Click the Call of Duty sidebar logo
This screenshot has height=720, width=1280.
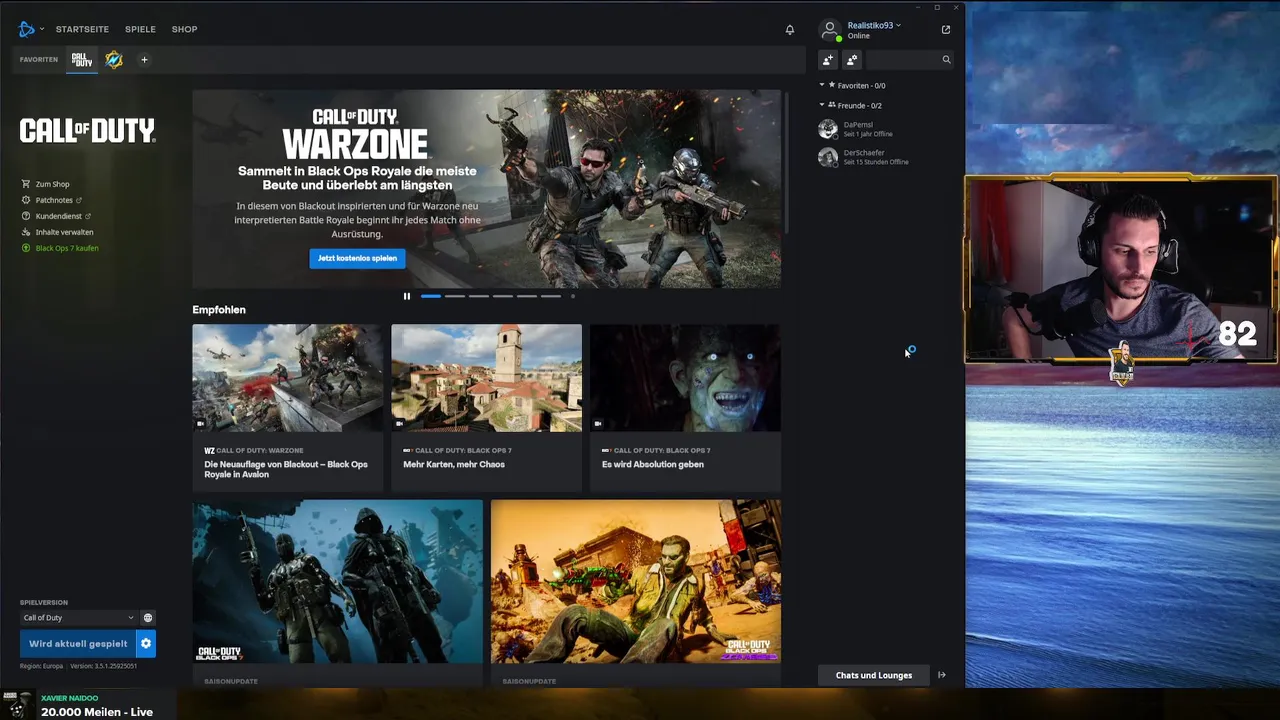tap(87, 130)
